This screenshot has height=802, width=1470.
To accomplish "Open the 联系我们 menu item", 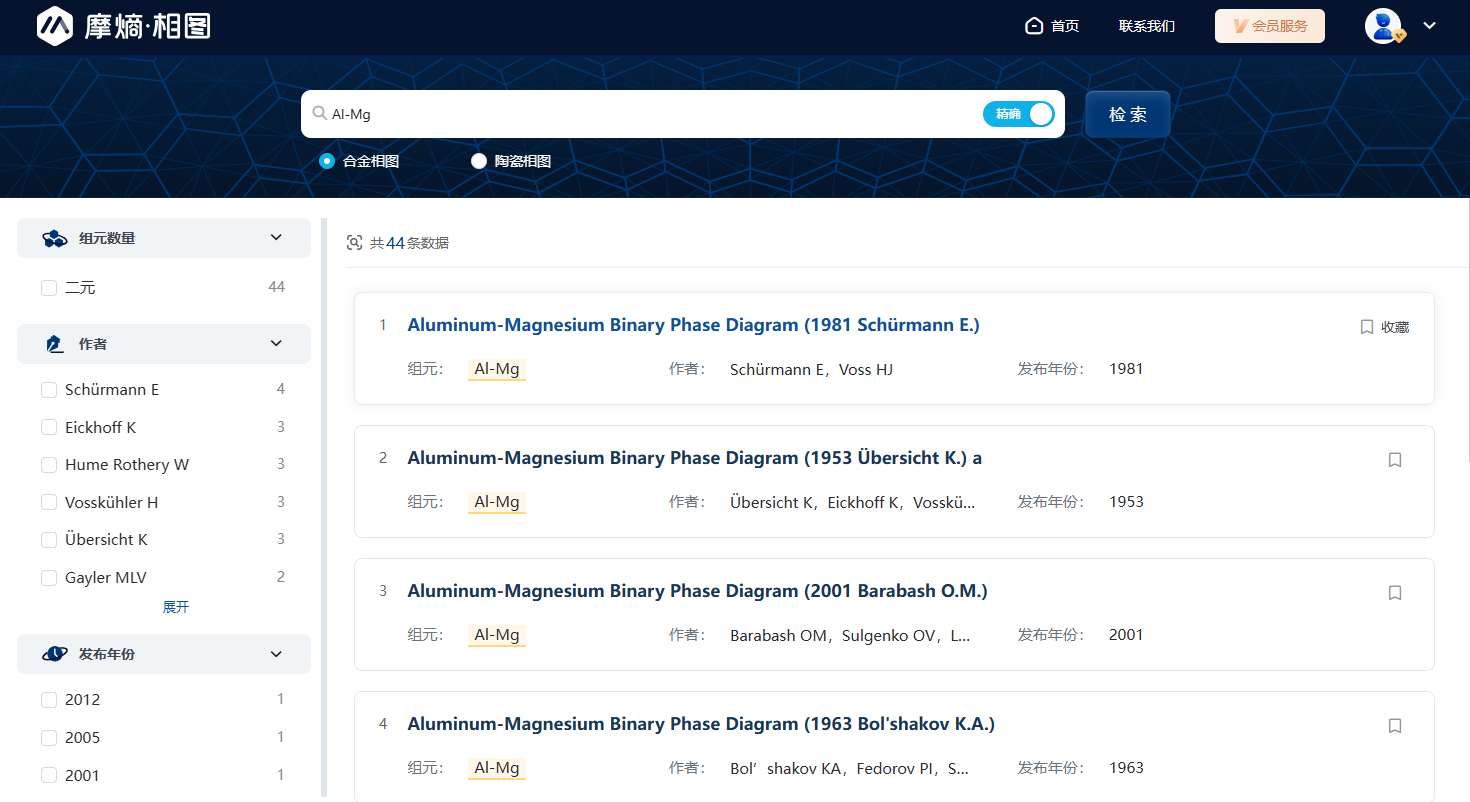I will tap(1146, 26).
